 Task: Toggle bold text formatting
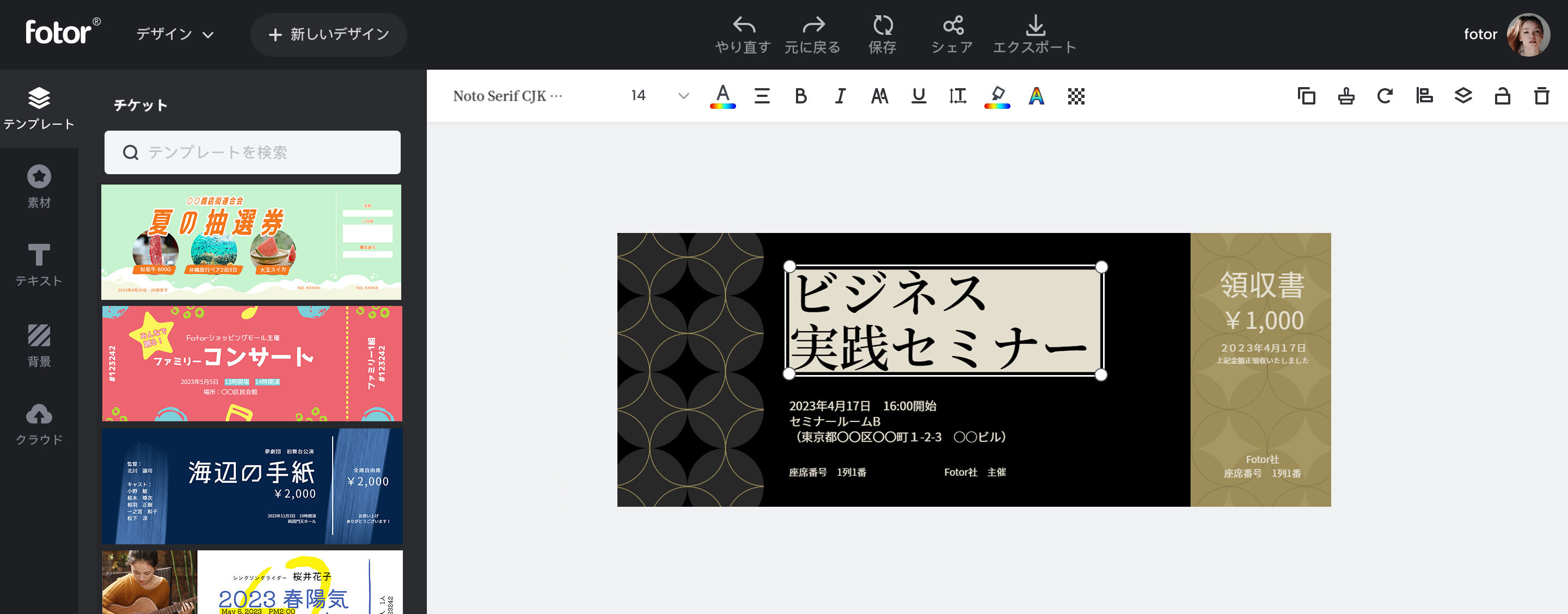[x=801, y=96]
